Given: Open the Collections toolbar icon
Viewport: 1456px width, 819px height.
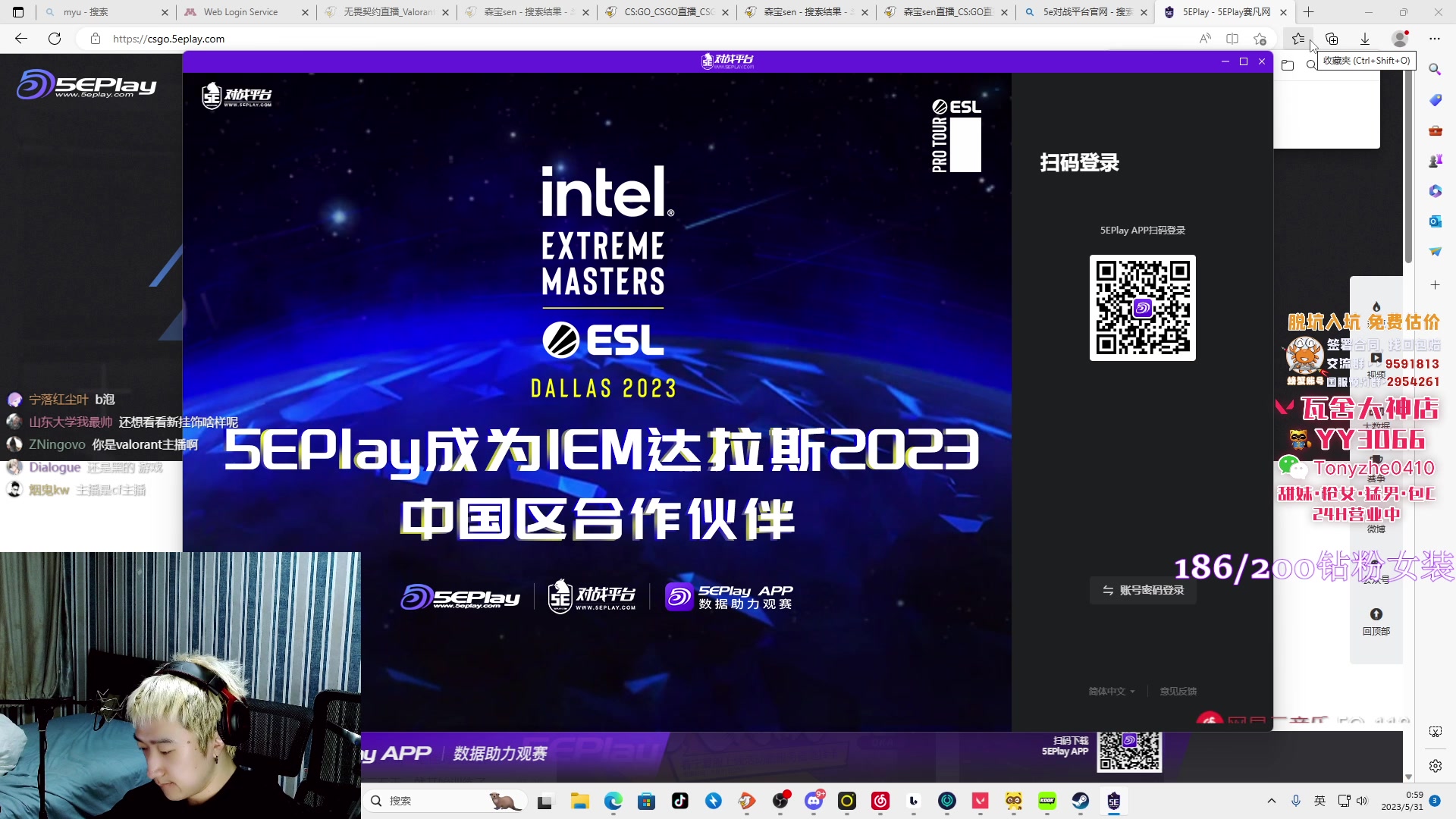Looking at the screenshot, I should pos(1332,39).
